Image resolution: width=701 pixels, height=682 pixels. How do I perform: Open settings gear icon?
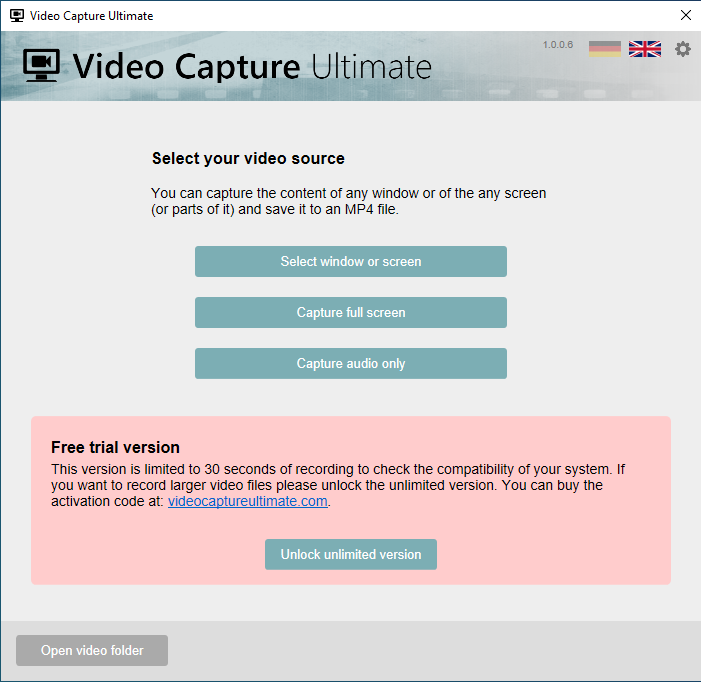683,49
